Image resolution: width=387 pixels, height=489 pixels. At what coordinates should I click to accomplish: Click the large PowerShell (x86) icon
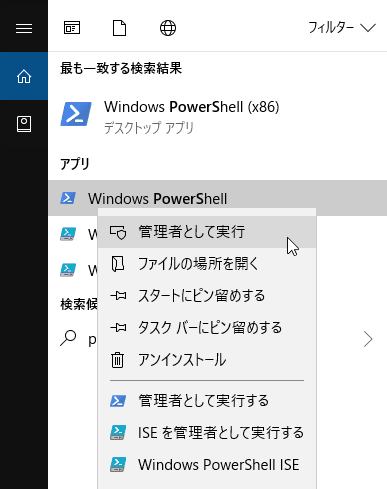(x=76, y=114)
